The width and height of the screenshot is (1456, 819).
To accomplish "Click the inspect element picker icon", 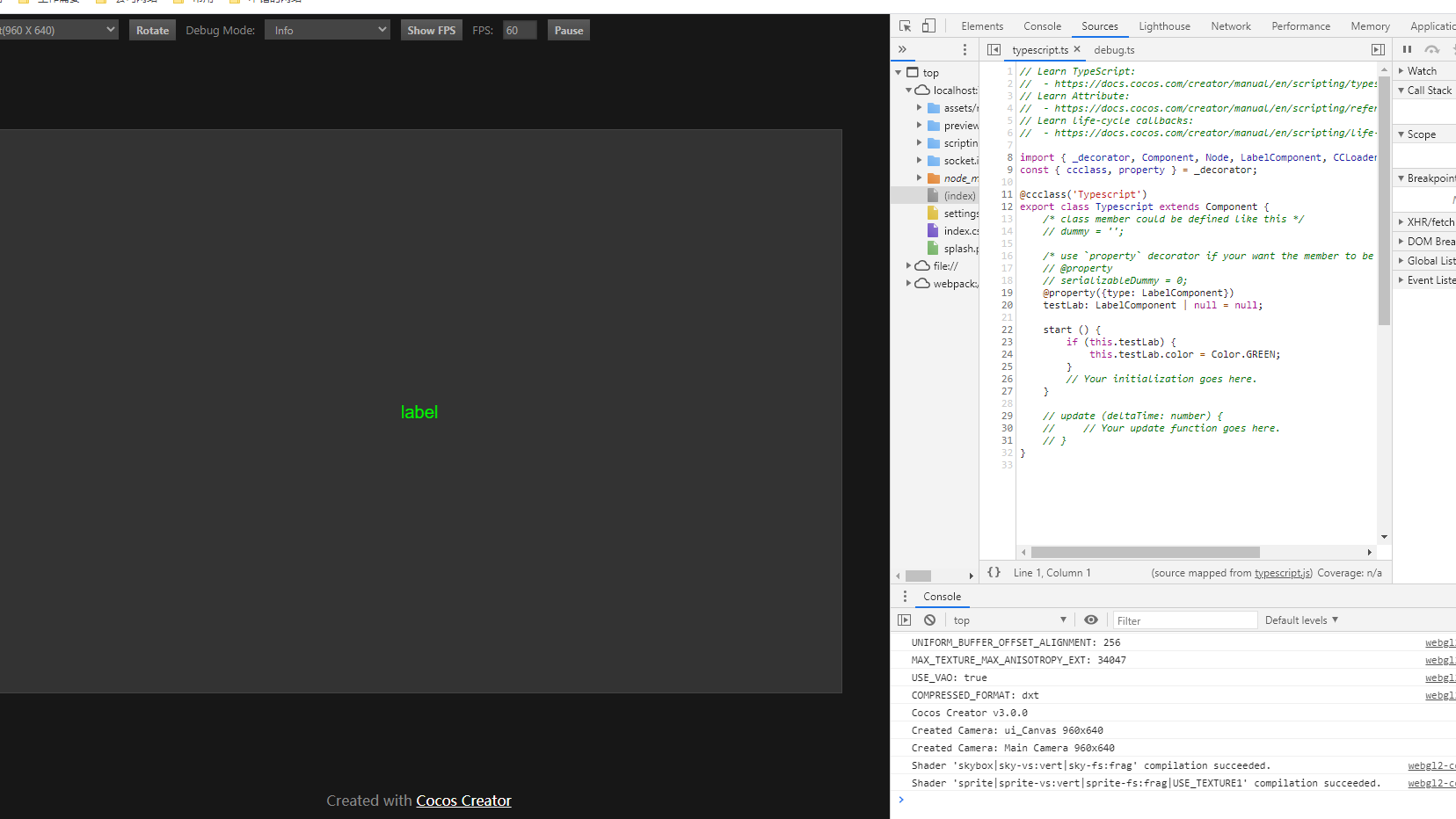I will tap(905, 26).
